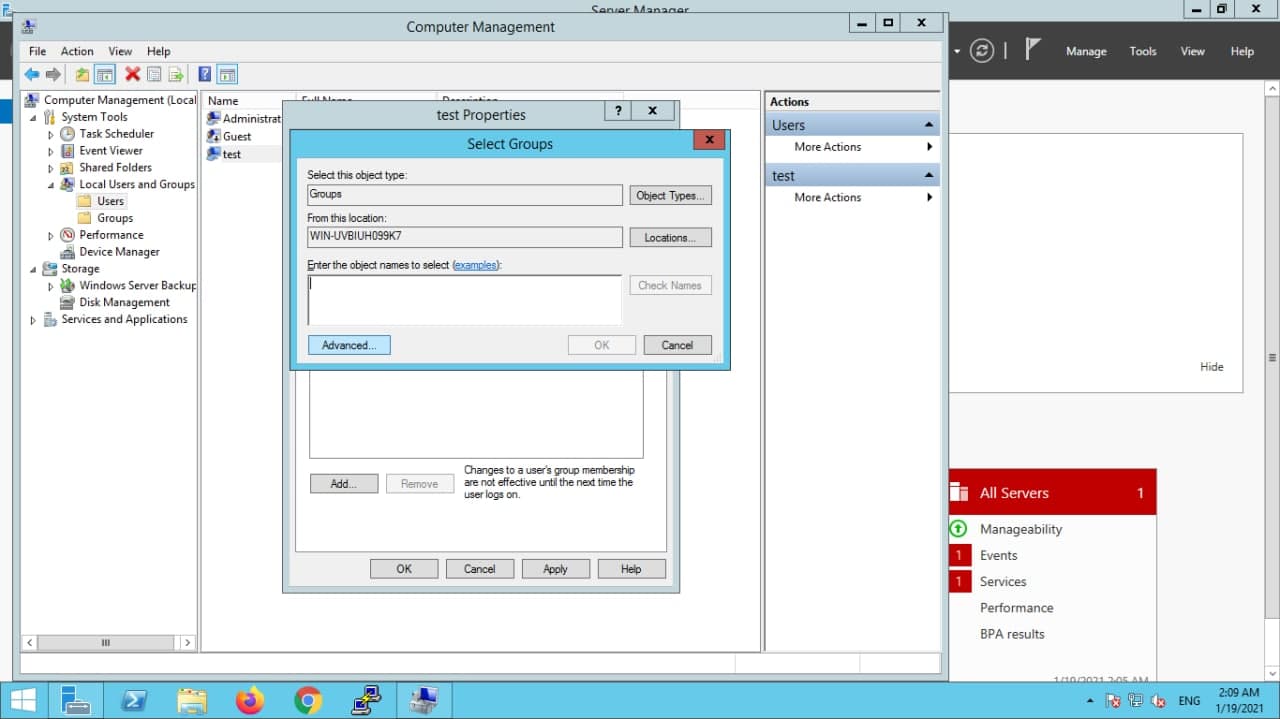Click the examples link
This screenshot has height=719, width=1280.
(475, 265)
